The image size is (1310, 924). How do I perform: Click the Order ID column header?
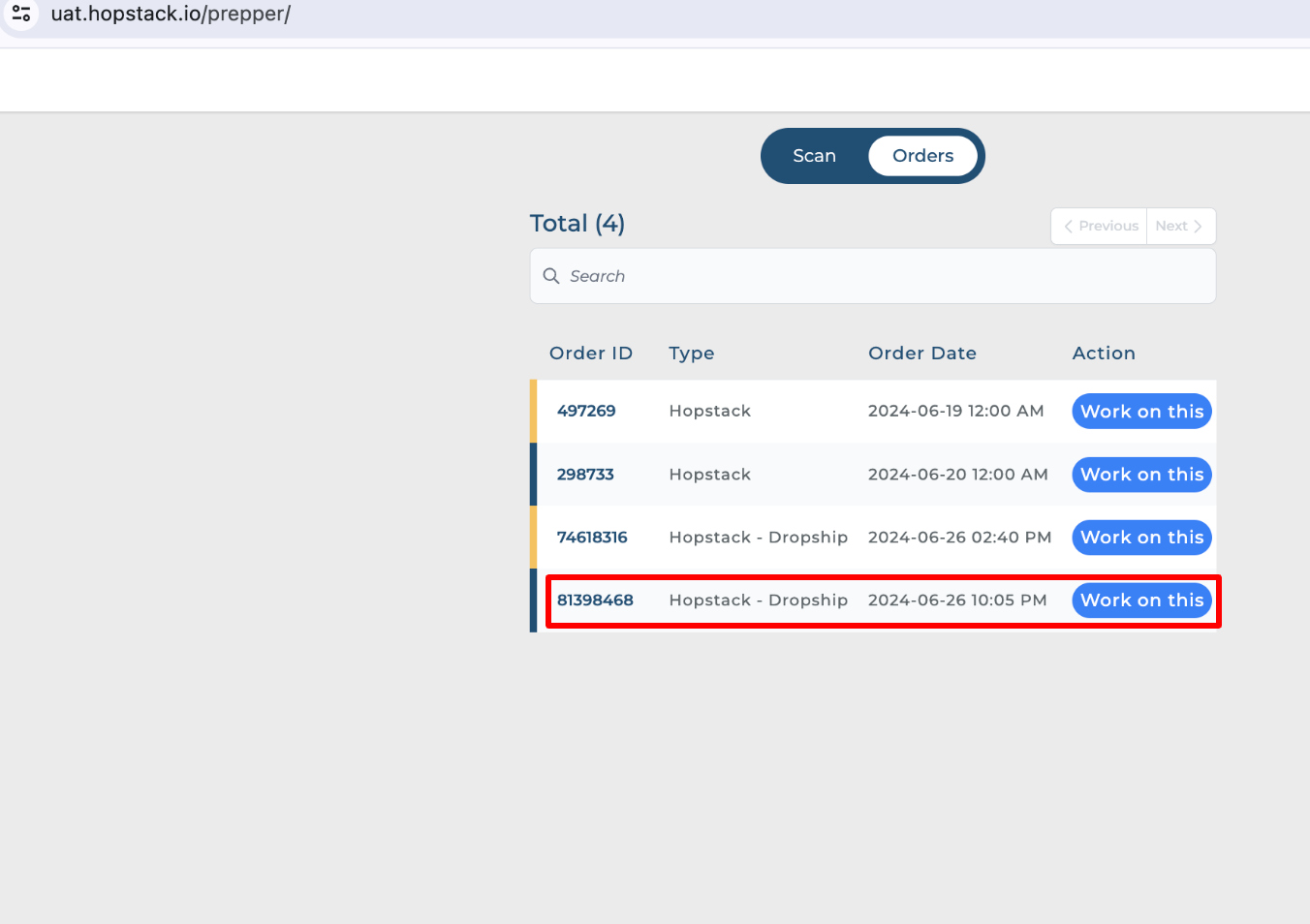click(590, 354)
